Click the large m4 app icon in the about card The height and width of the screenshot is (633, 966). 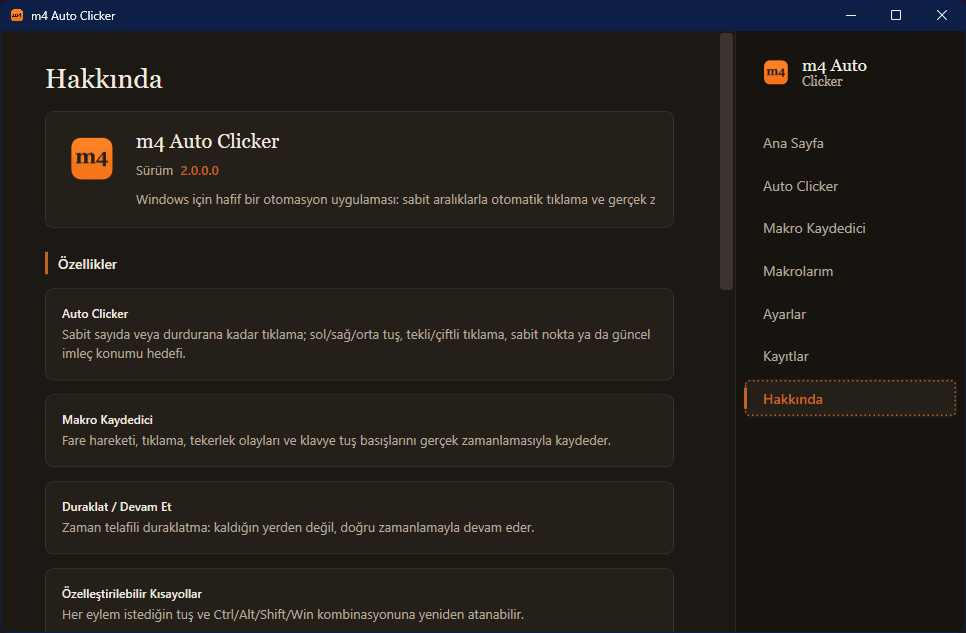point(92,158)
